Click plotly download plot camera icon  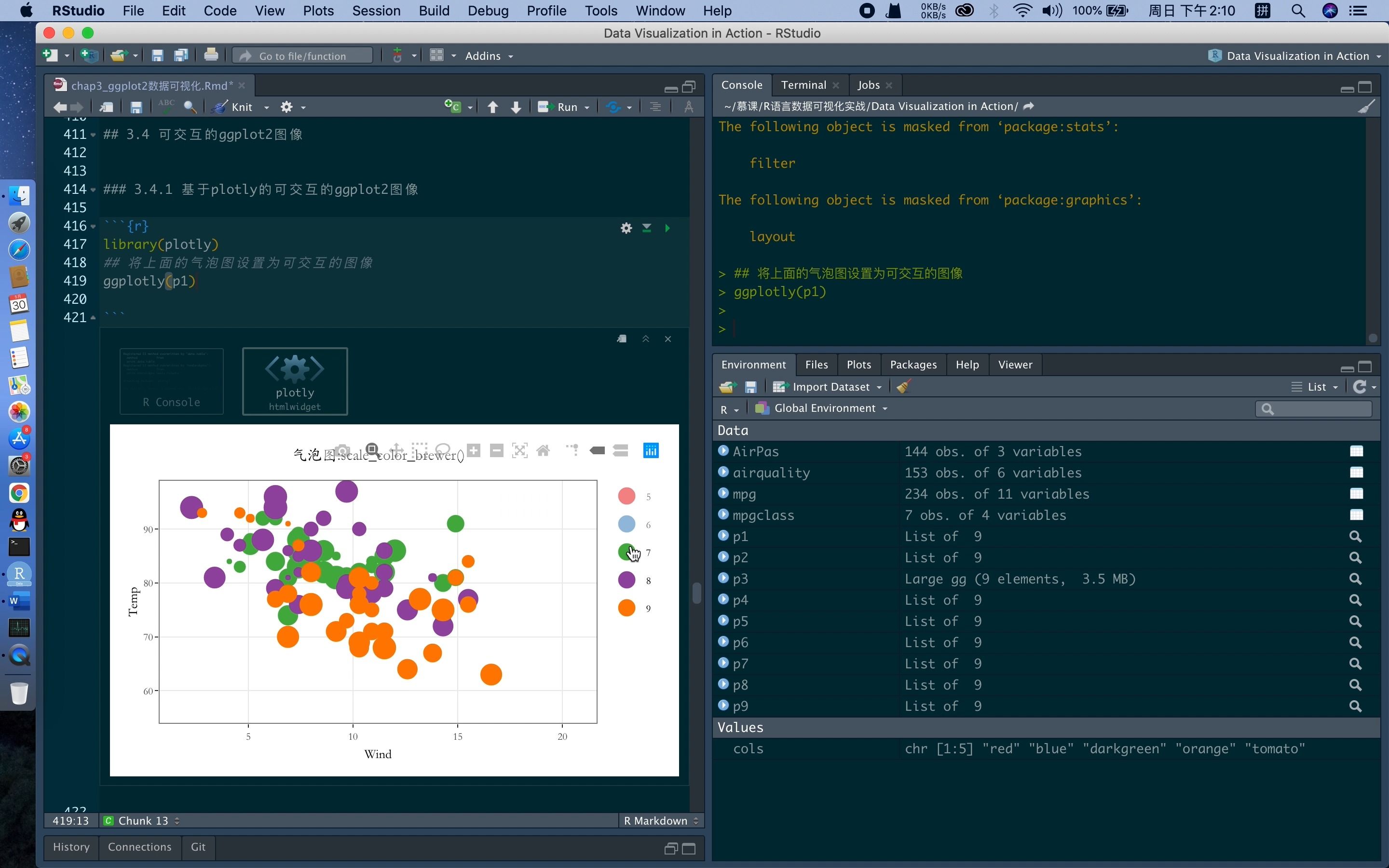point(342,451)
